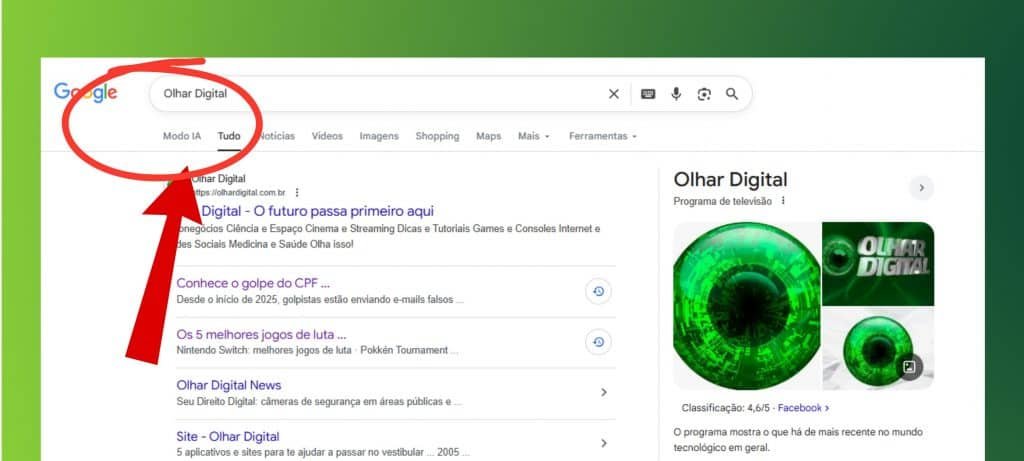Open the three-dot menu next to olhardigital.com.br
1024x461 pixels.
[297, 192]
